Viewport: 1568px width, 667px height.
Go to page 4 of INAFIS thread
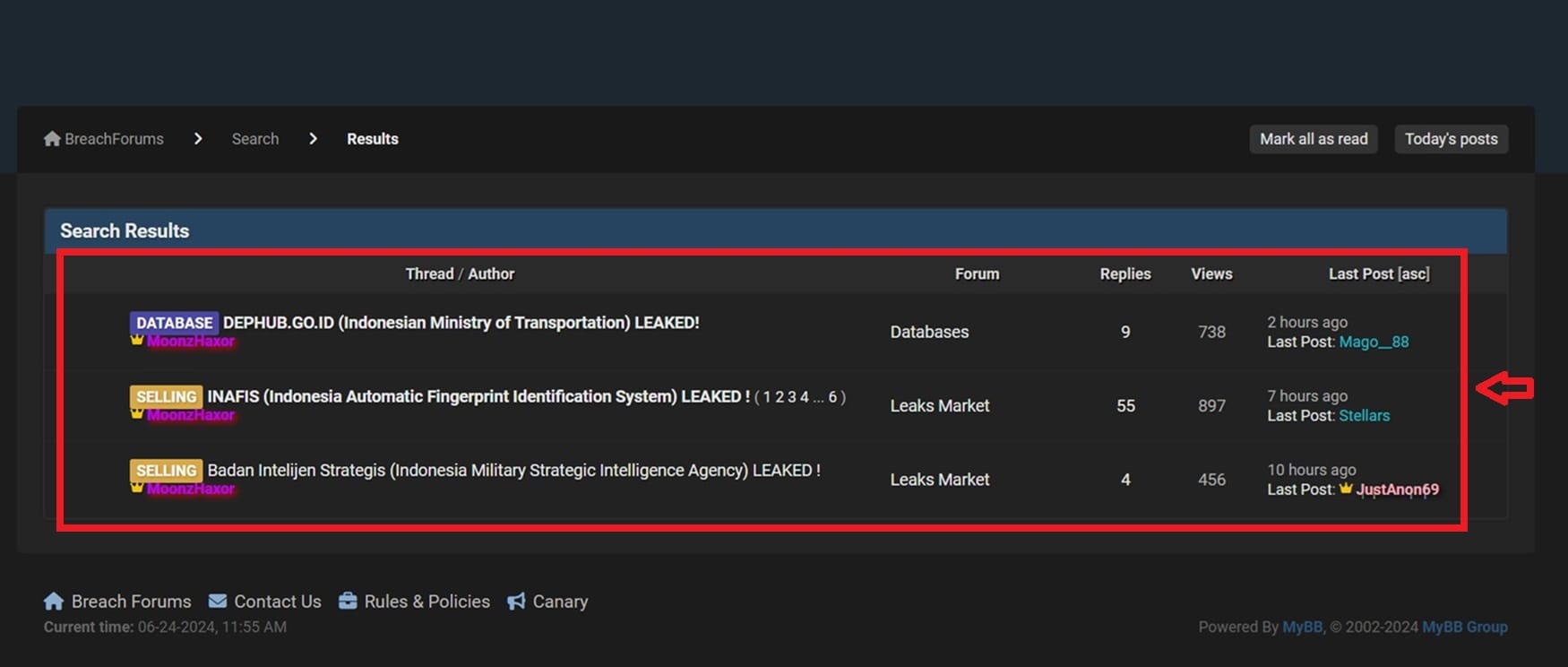(x=805, y=396)
